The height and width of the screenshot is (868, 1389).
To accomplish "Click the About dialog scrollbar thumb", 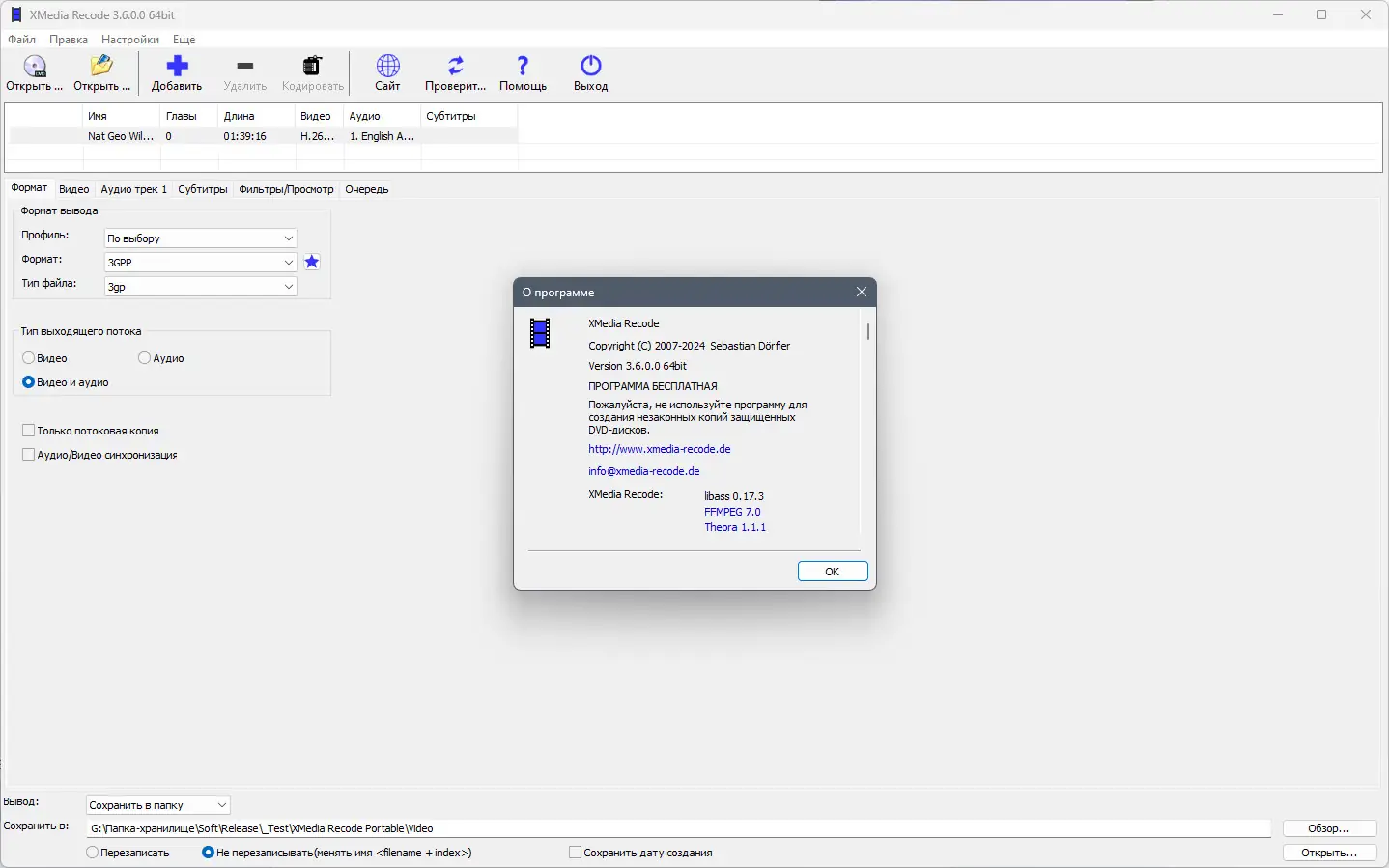I will 868,331.
